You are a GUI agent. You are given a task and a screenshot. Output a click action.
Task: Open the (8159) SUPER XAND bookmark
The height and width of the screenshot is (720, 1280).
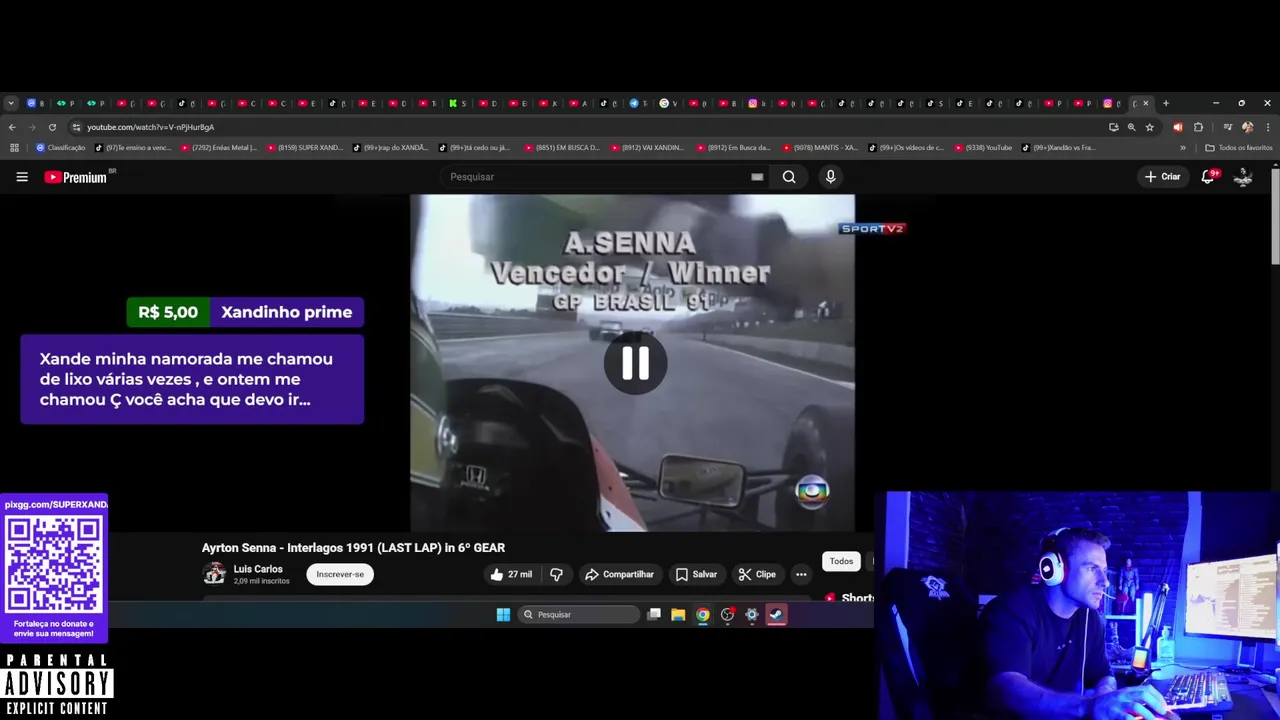(304, 148)
